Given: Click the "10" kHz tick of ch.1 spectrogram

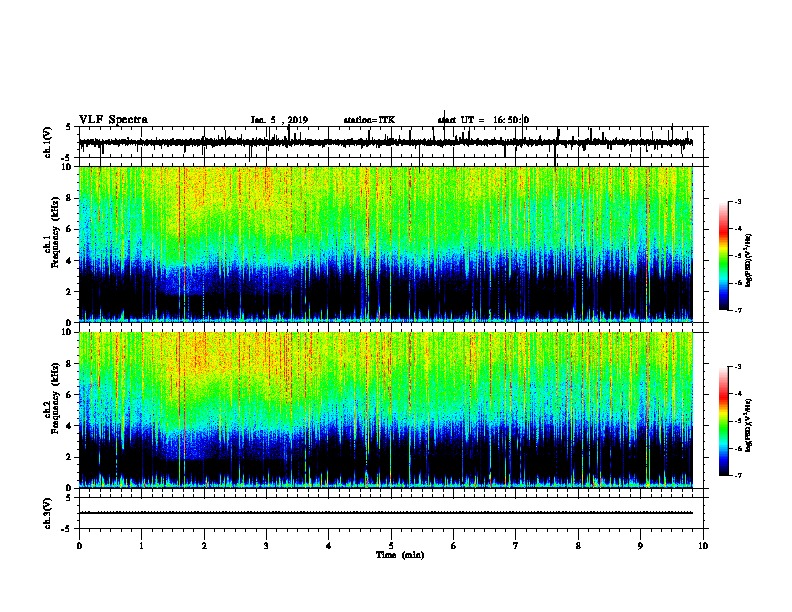Looking at the screenshot, I should (x=67, y=167).
